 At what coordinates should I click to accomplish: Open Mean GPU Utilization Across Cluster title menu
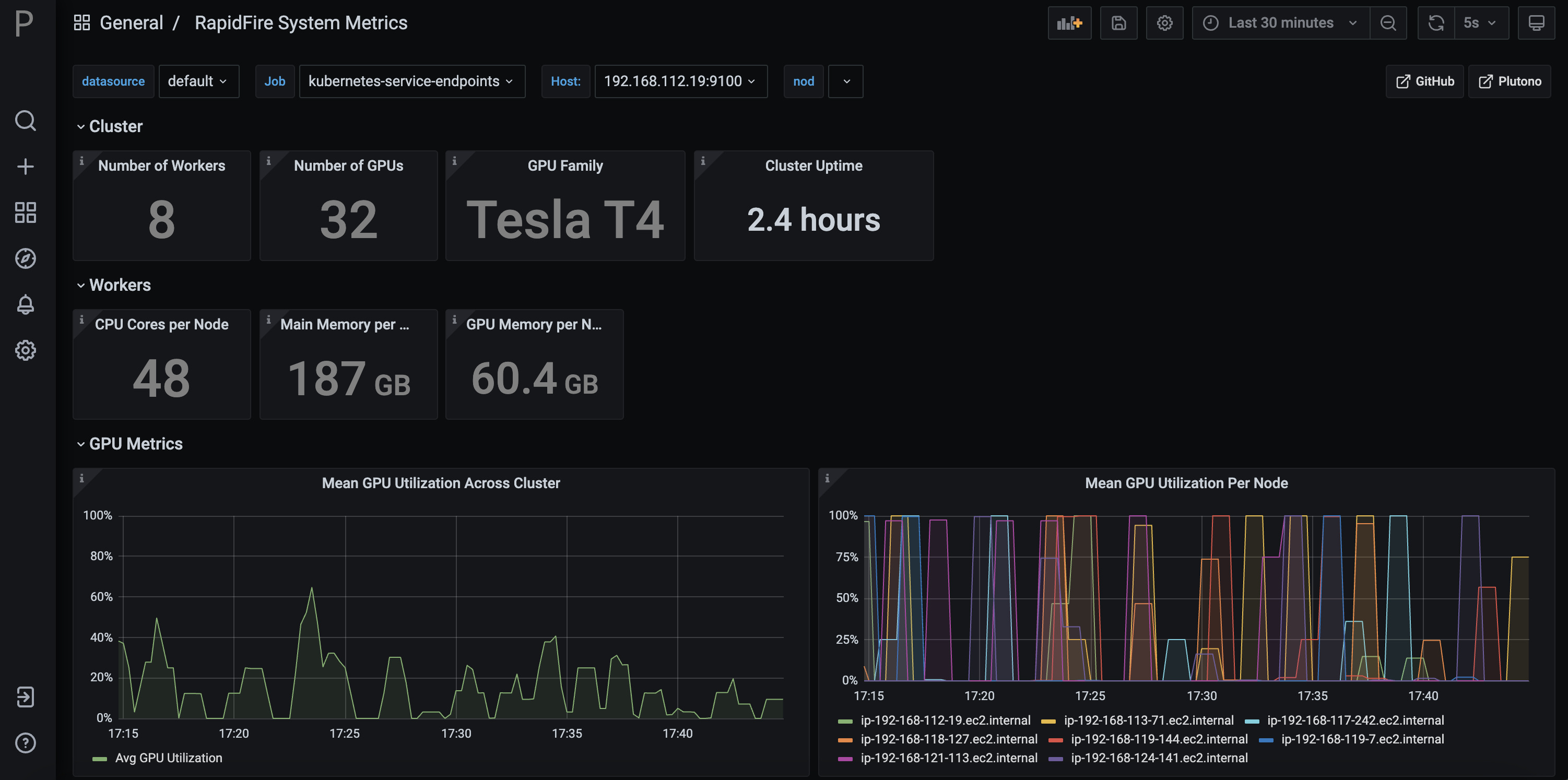click(441, 483)
